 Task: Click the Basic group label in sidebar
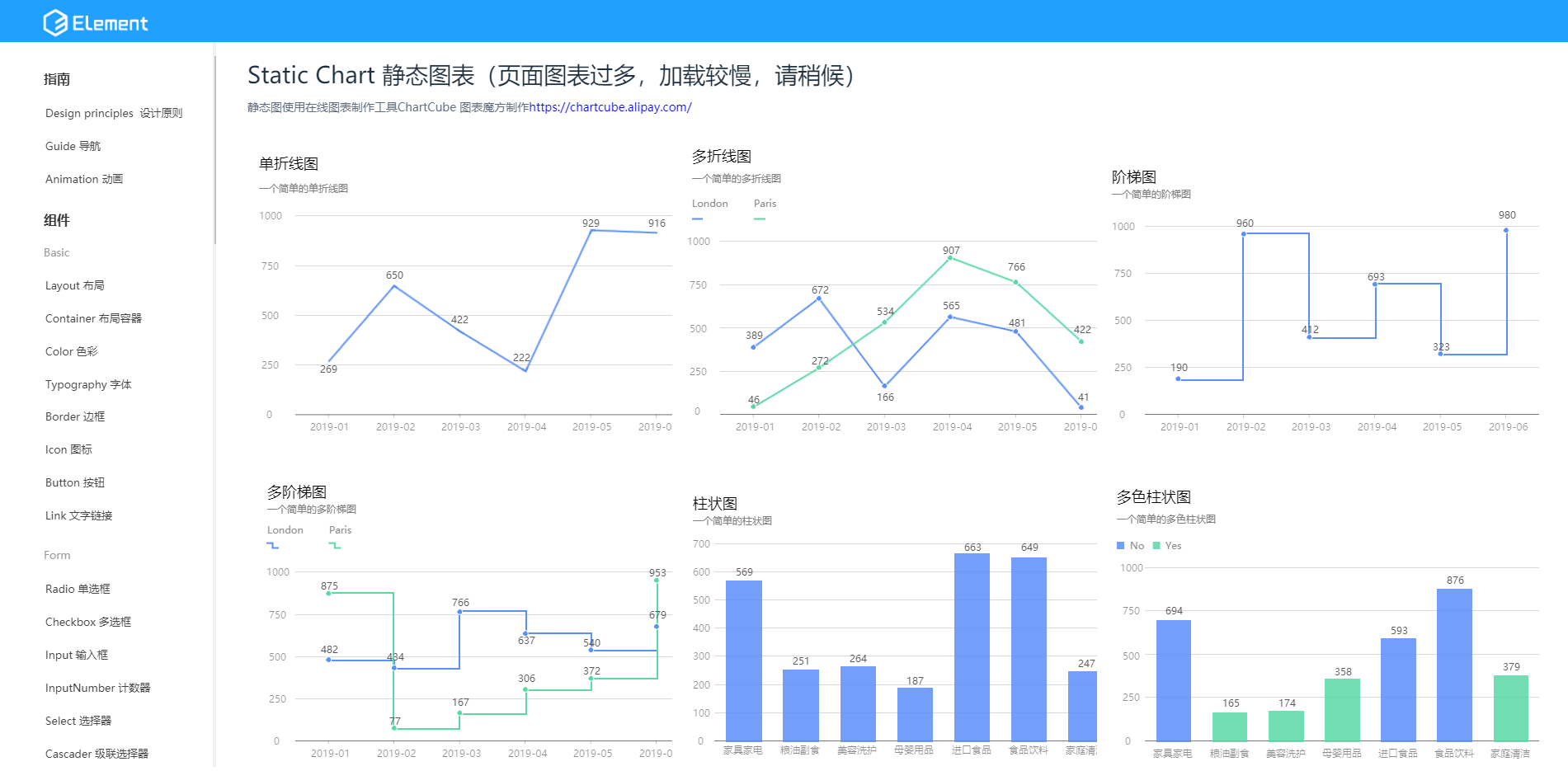(56, 252)
